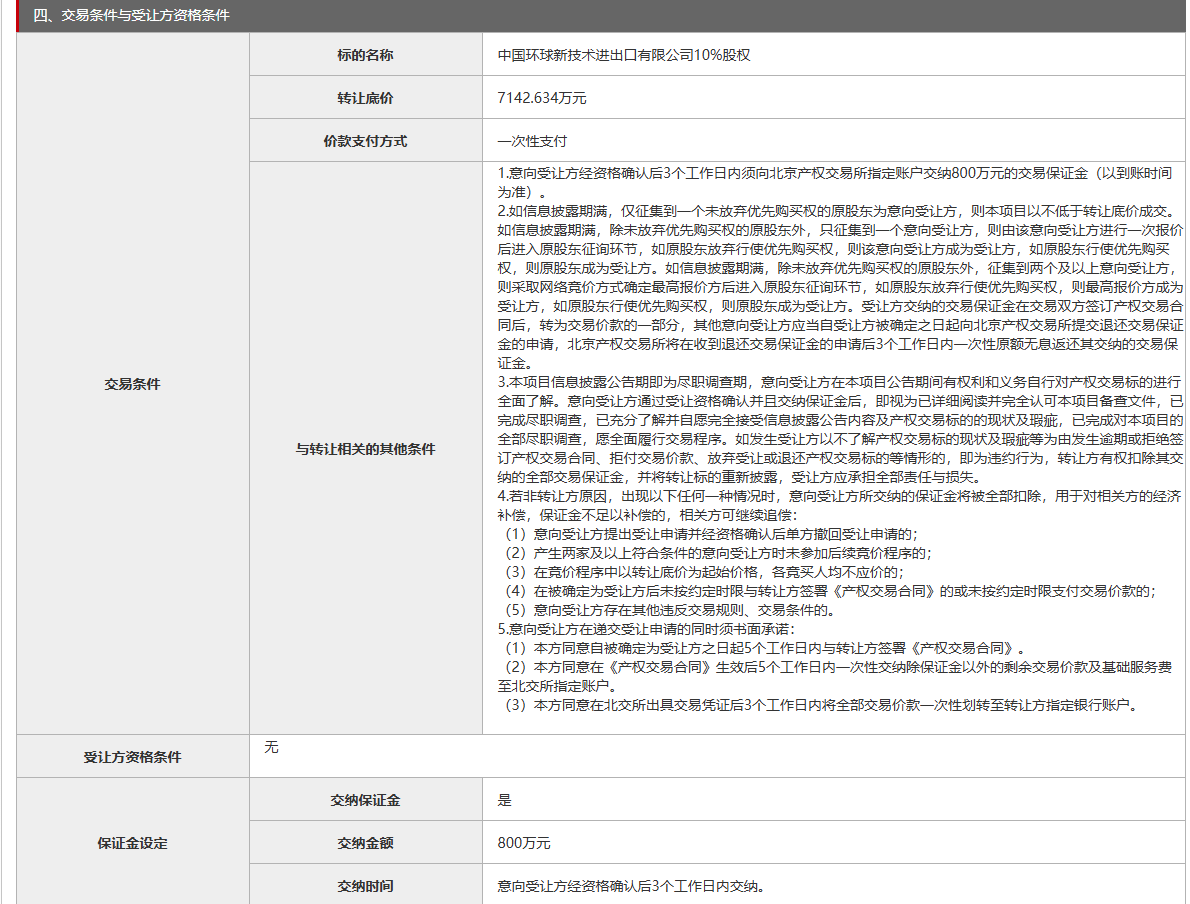Select the 转让底价 label cell
This screenshot has height=904, width=1190.
tap(366, 98)
